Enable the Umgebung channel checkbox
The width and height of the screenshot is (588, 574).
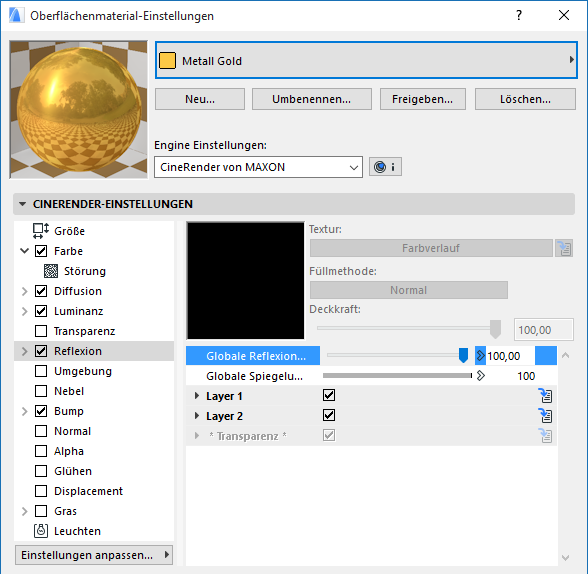(x=41, y=371)
